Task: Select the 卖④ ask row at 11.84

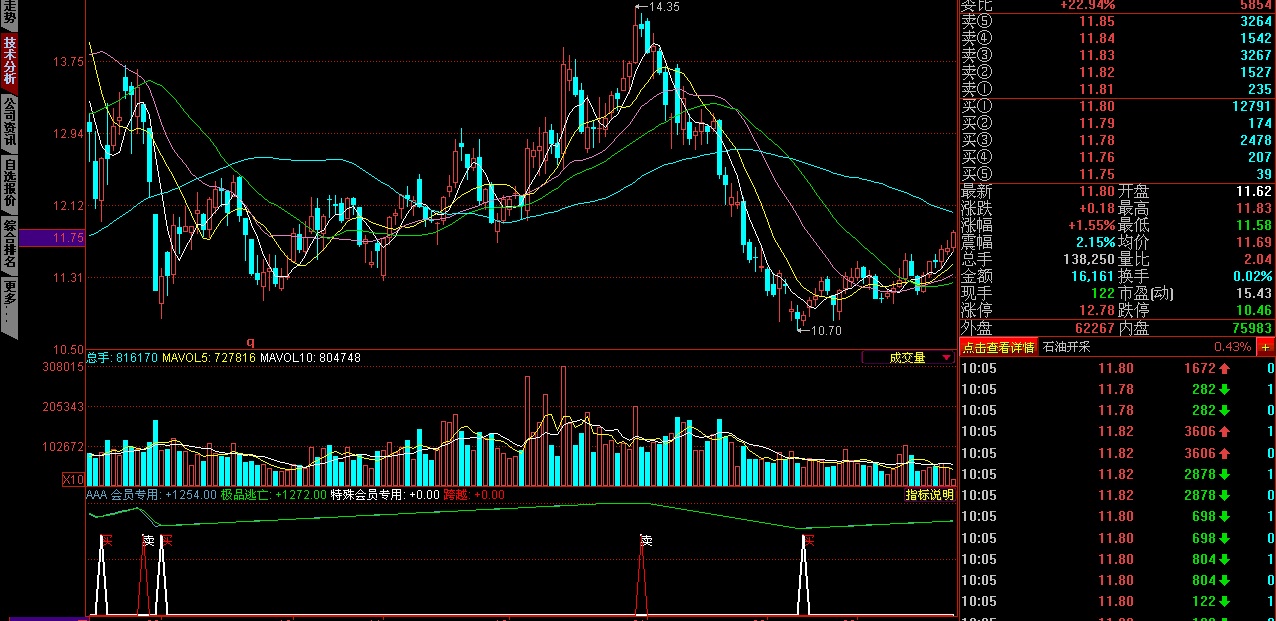Action: 1117,38
